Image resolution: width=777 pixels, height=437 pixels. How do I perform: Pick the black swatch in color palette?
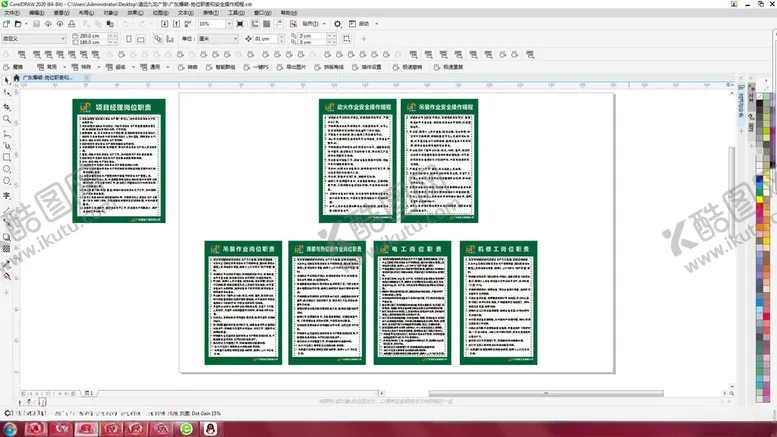tap(759, 105)
